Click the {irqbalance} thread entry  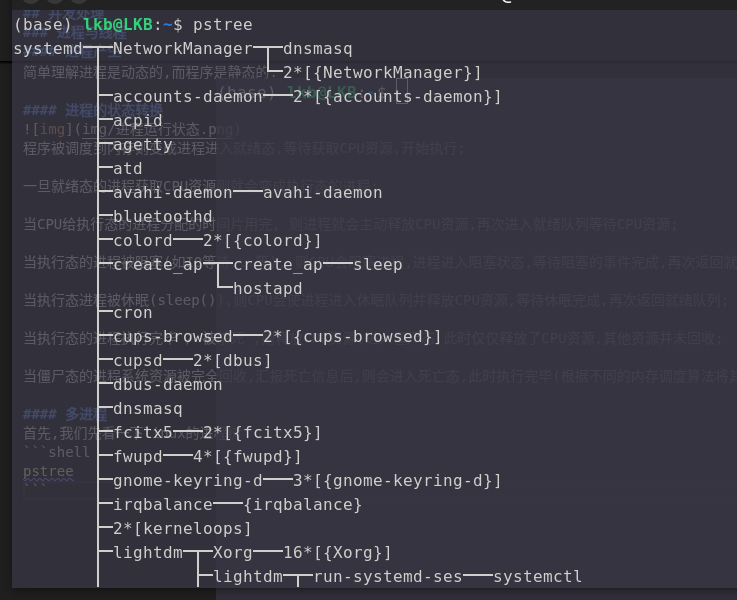pyautogui.click(x=303, y=505)
